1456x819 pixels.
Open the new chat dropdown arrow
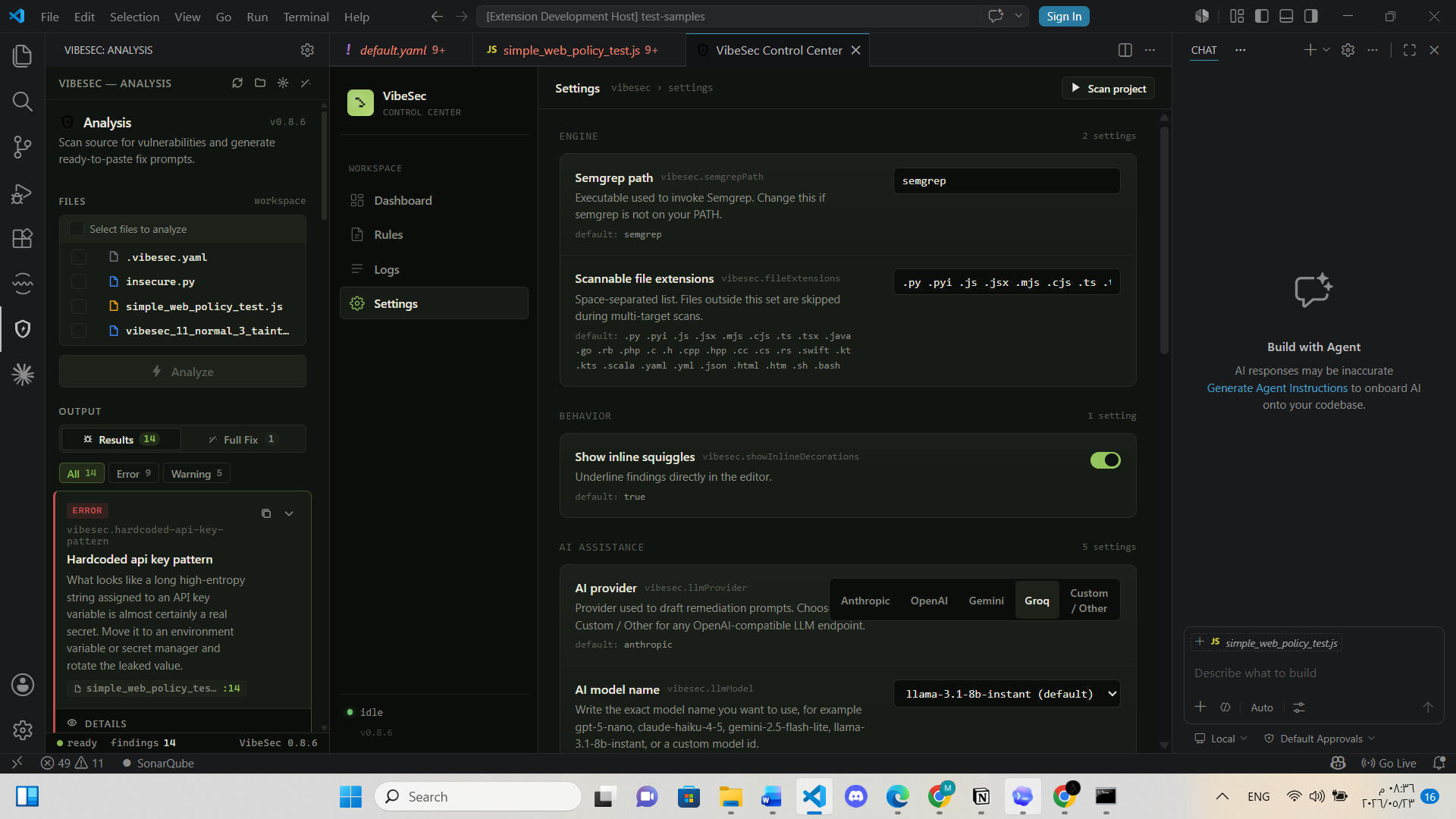coord(1326,50)
